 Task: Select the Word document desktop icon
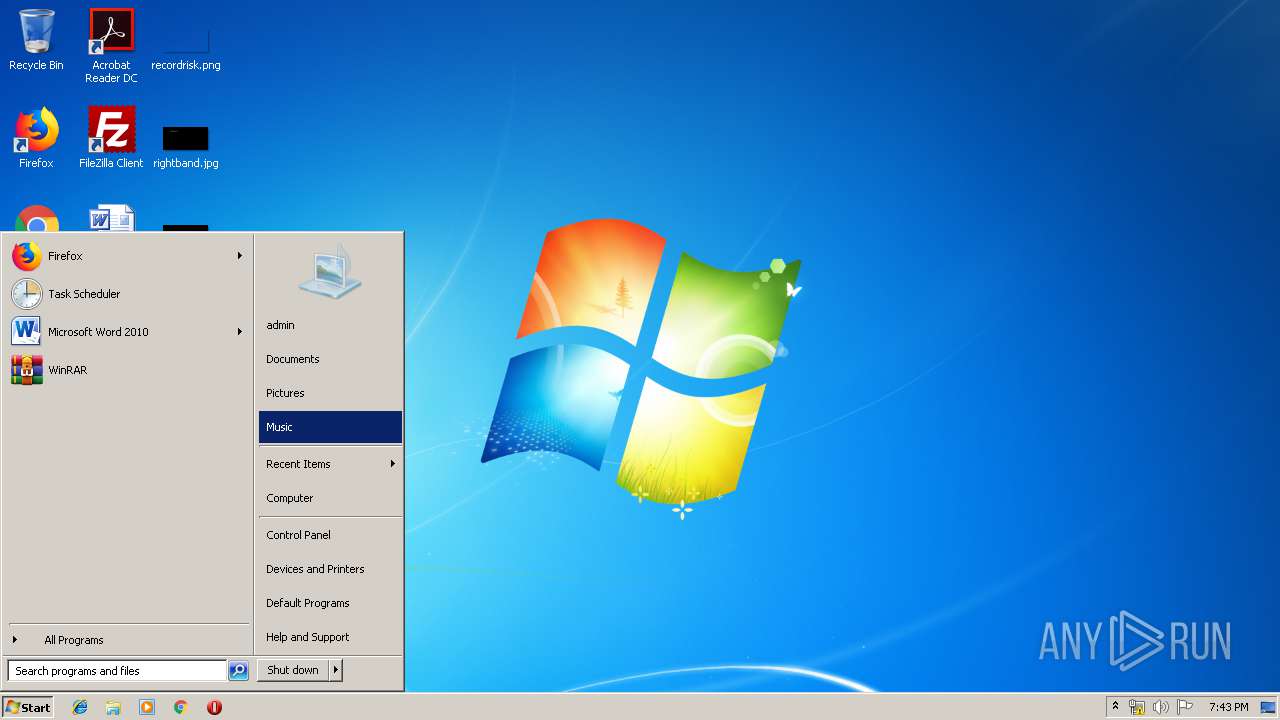point(111,218)
